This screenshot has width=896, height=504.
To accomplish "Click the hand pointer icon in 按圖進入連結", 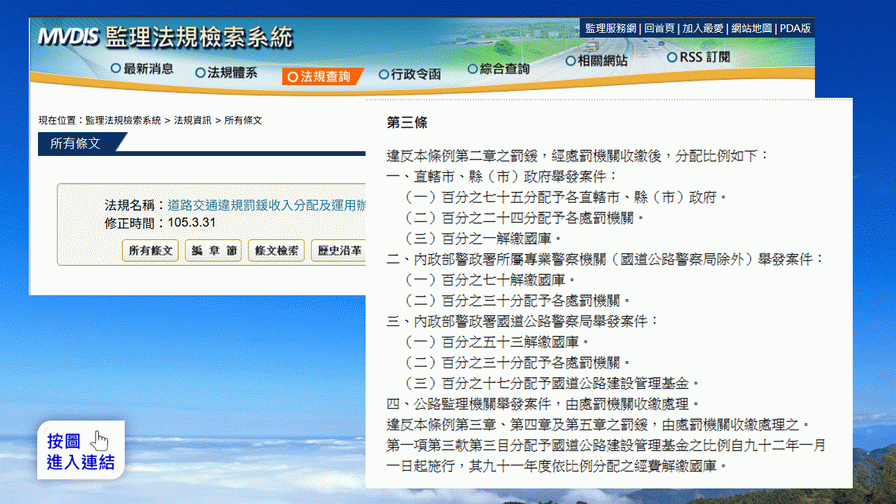I will pos(100,441).
